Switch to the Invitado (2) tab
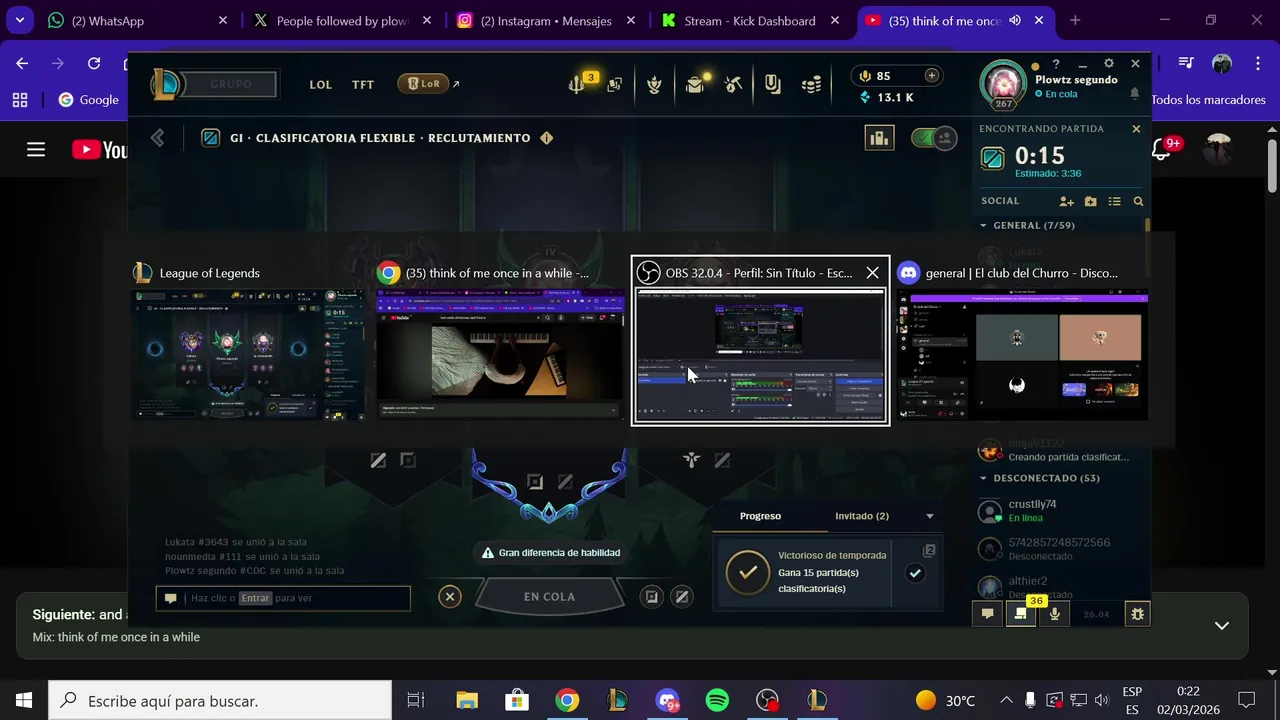 tap(862, 516)
